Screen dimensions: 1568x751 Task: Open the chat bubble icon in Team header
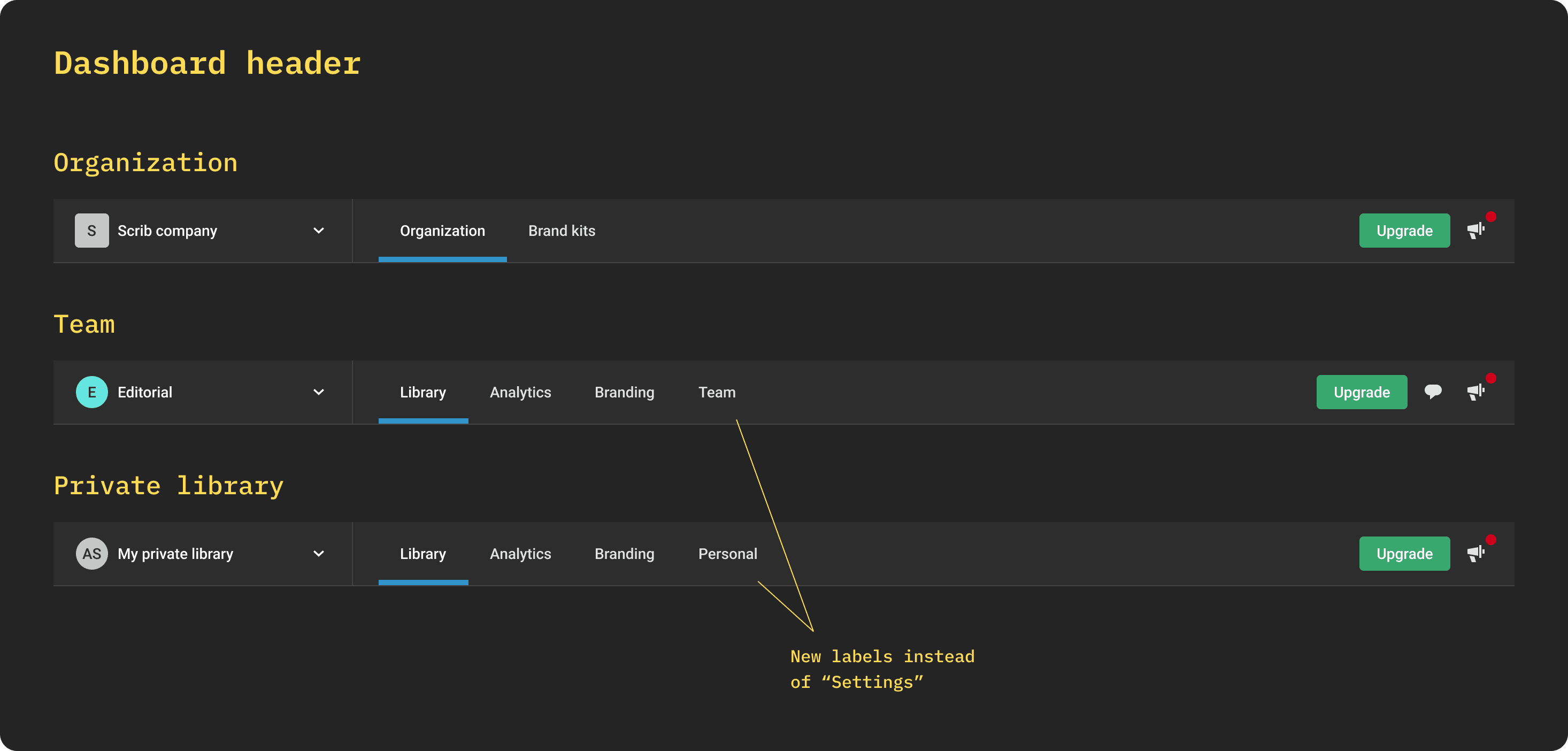(x=1433, y=392)
